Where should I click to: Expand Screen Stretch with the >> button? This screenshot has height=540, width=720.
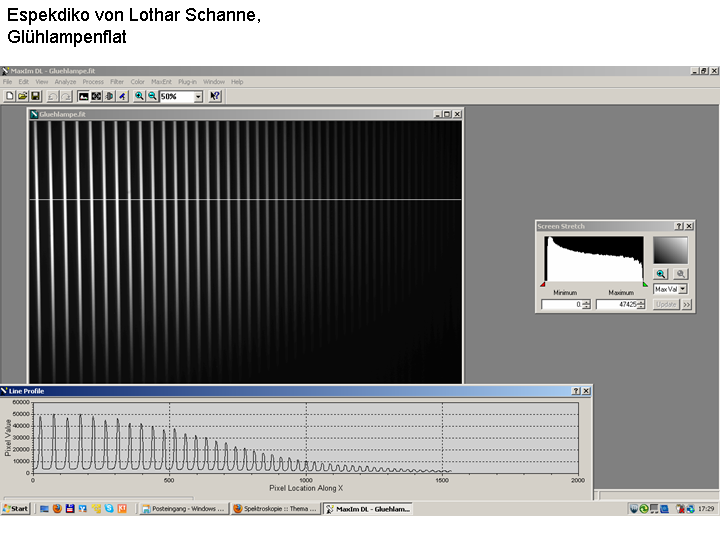[687, 304]
